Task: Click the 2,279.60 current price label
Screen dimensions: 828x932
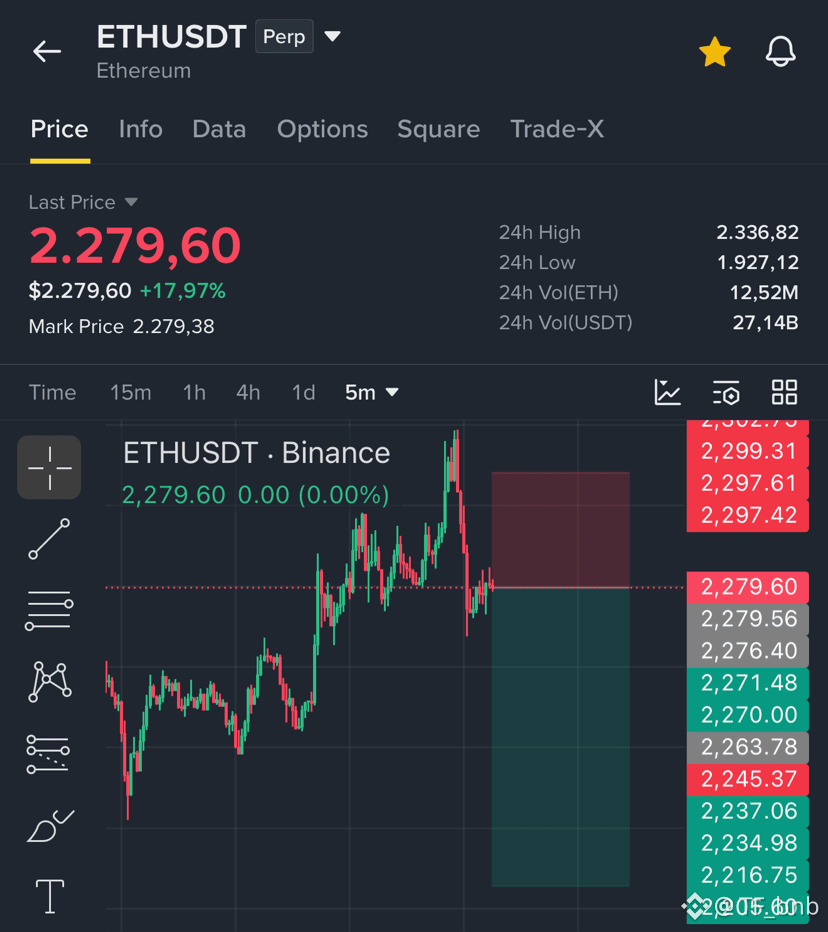Action: [748, 587]
